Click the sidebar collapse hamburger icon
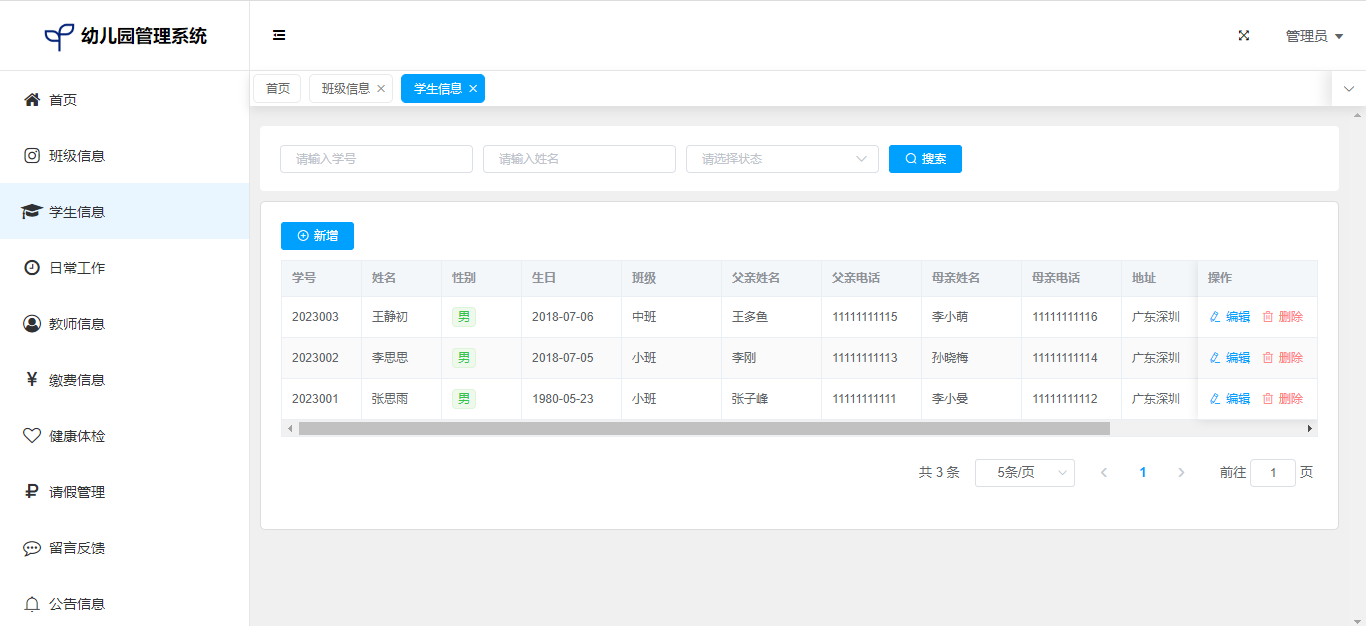 (x=279, y=35)
